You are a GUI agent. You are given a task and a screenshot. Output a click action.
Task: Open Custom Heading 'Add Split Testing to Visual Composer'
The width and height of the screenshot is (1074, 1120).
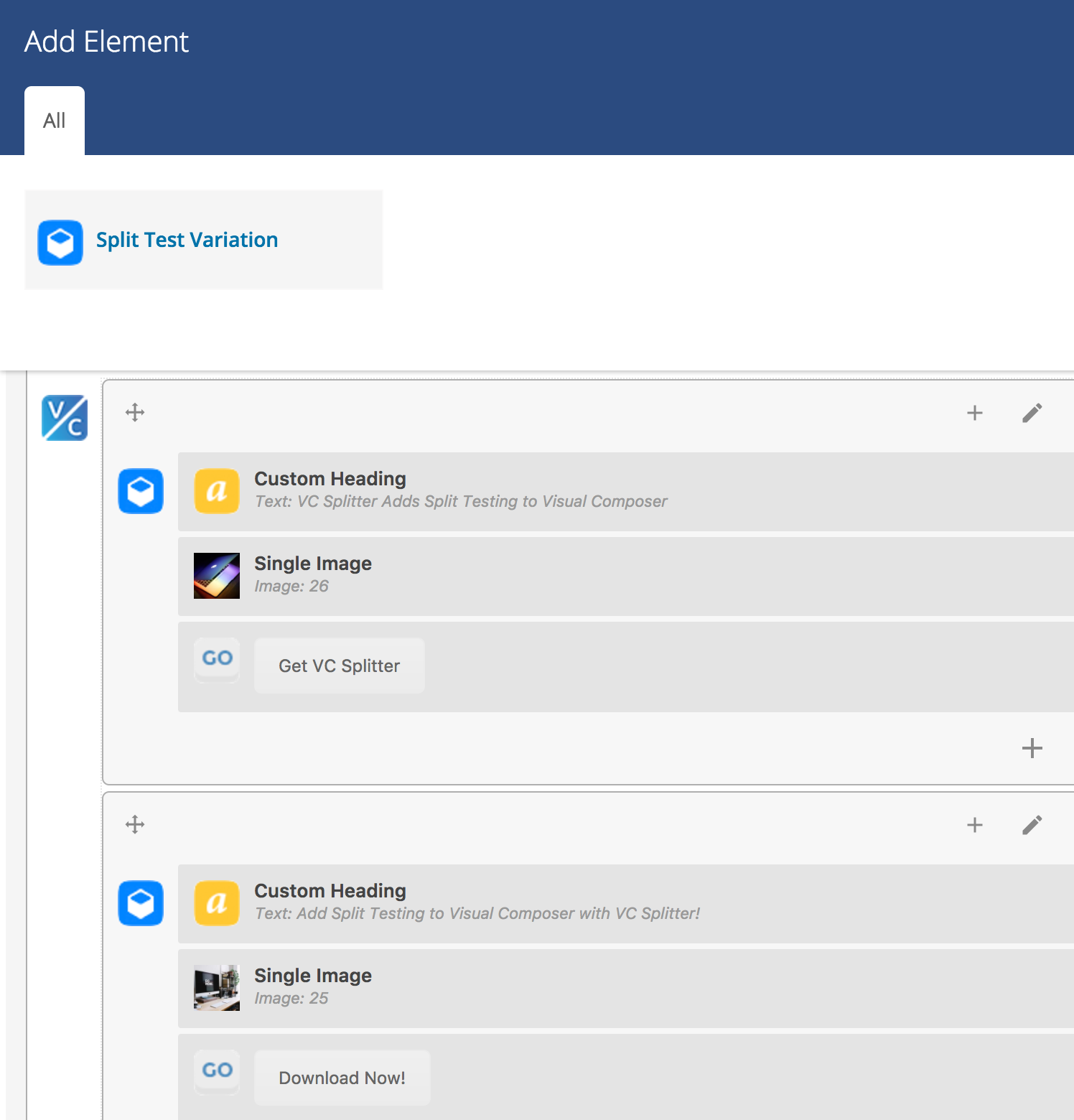pos(626,904)
